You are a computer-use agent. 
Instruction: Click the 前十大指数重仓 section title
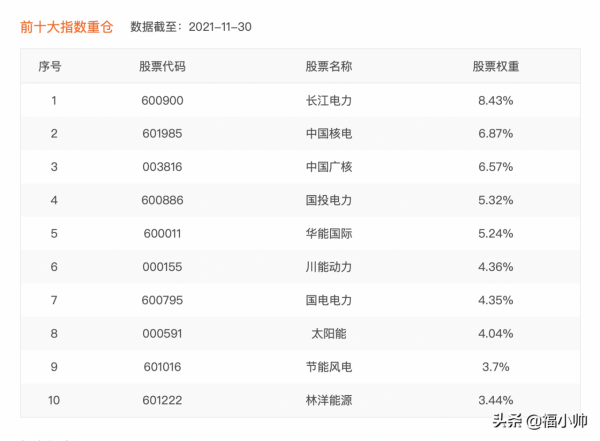click(x=68, y=26)
